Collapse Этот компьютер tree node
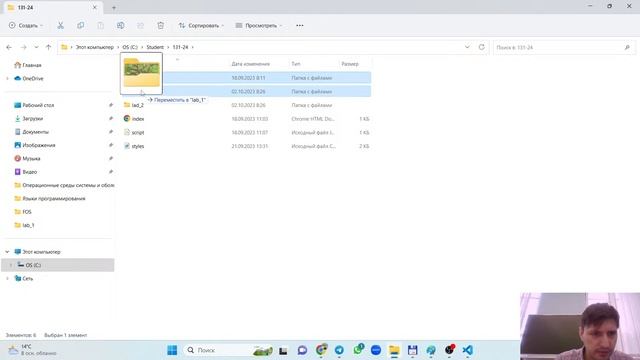 pyautogui.click(x=7, y=252)
